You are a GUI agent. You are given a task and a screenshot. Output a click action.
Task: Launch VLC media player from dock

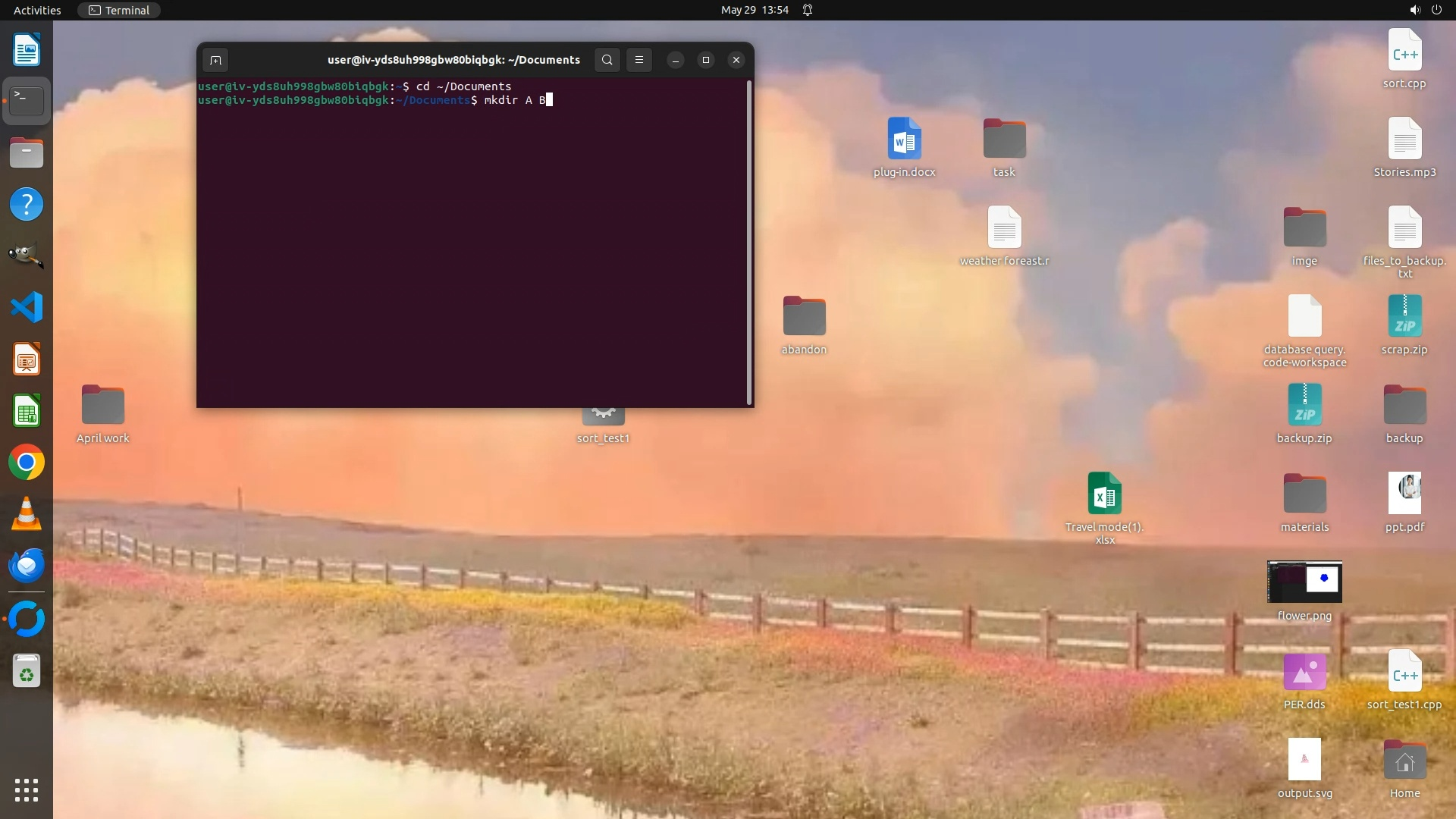27,514
